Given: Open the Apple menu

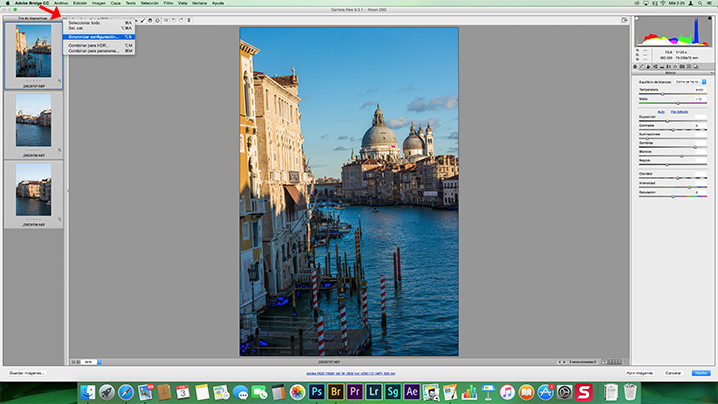Looking at the screenshot, I should pos(7,3).
